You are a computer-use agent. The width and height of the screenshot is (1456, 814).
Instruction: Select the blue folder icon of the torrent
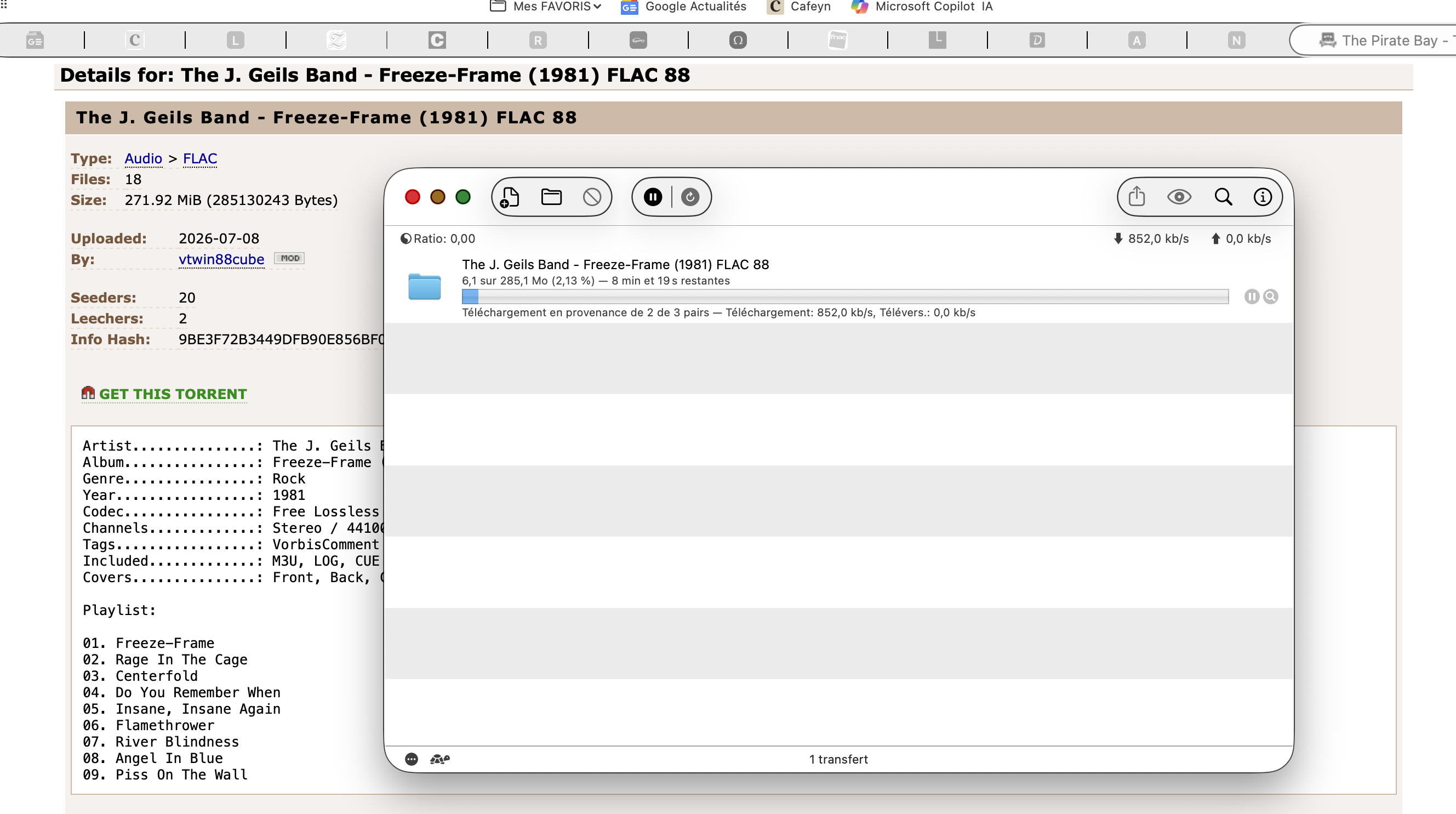click(x=425, y=287)
